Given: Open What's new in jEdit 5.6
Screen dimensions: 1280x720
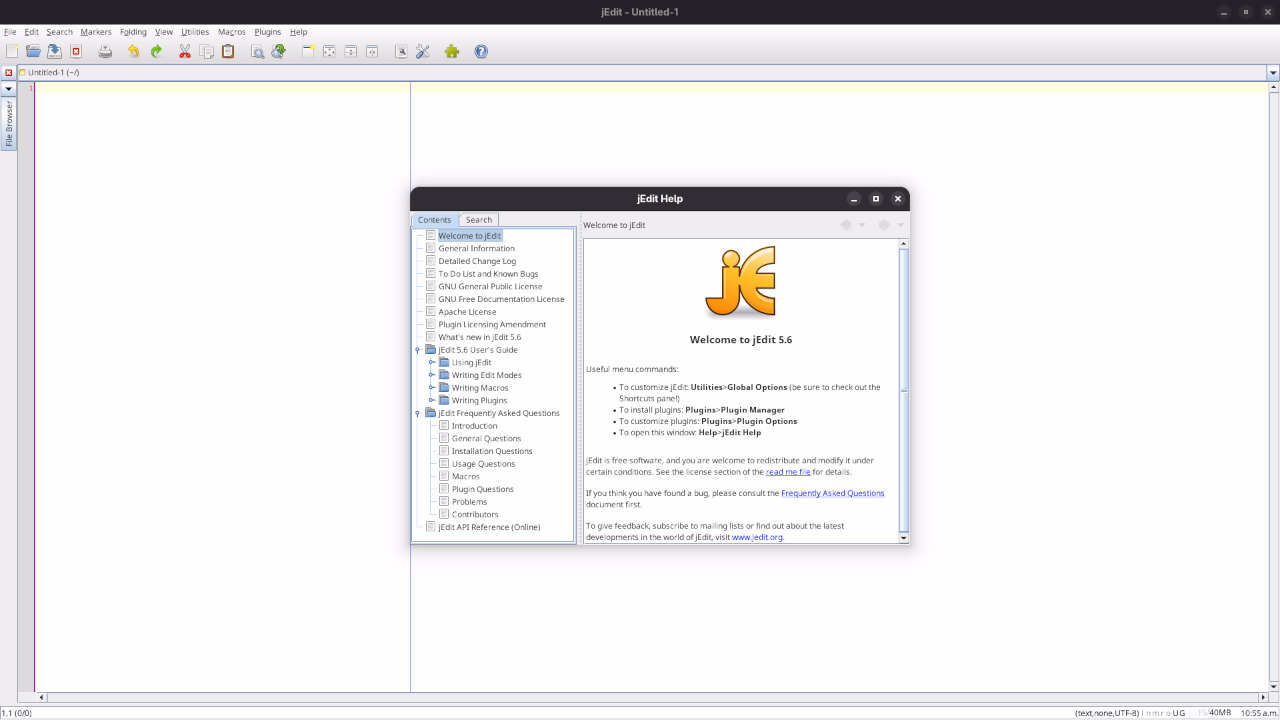Looking at the screenshot, I should pyautogui.click(x=480, y=337).
